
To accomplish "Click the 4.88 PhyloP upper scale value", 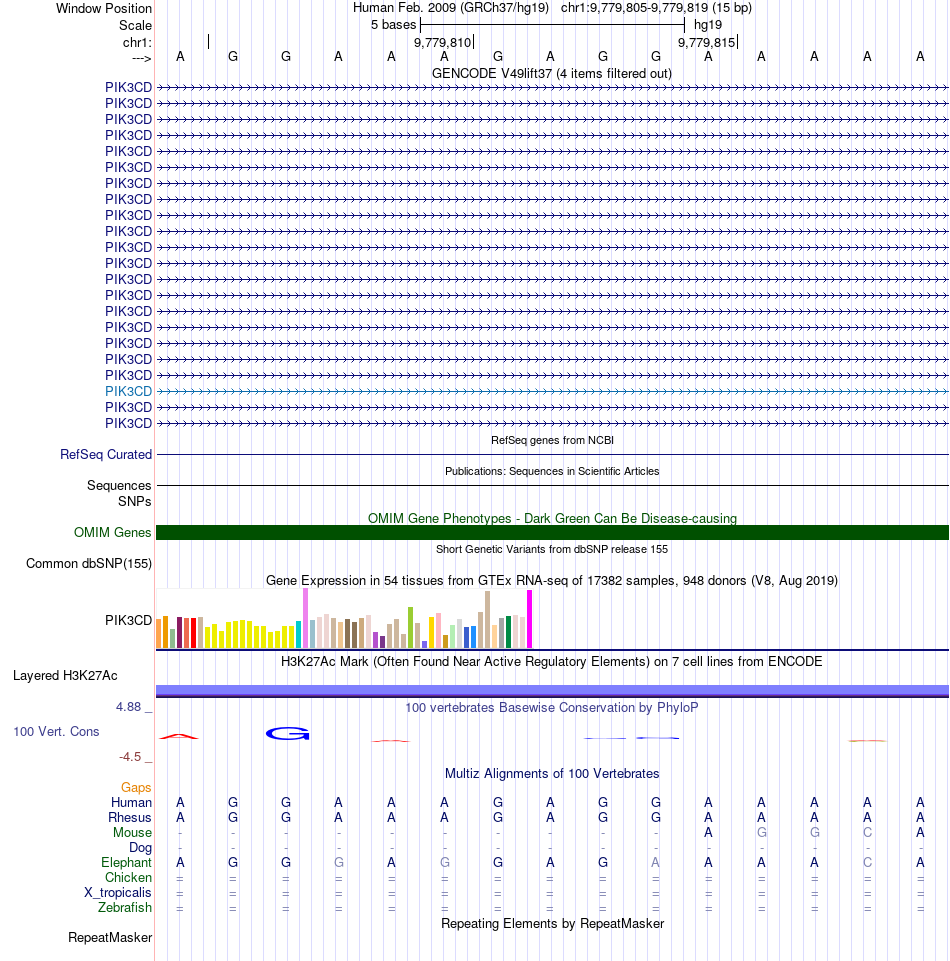I will (129, 707).
